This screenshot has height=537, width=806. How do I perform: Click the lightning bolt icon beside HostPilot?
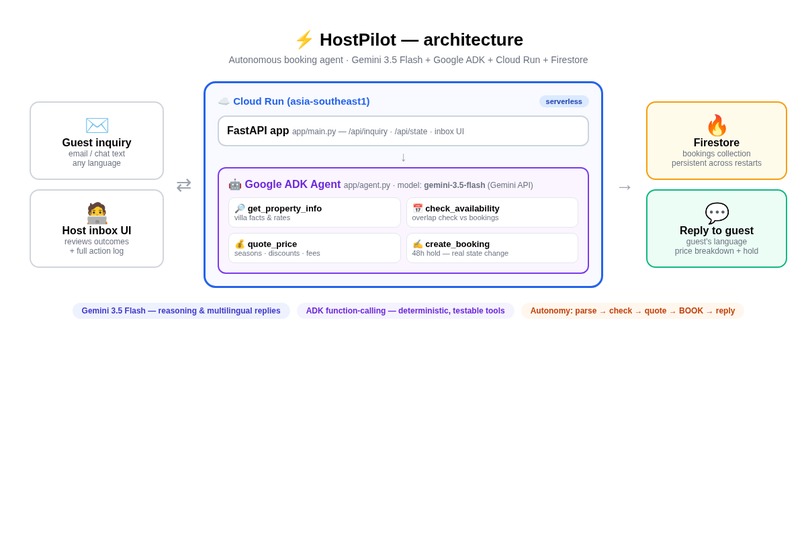304,40
